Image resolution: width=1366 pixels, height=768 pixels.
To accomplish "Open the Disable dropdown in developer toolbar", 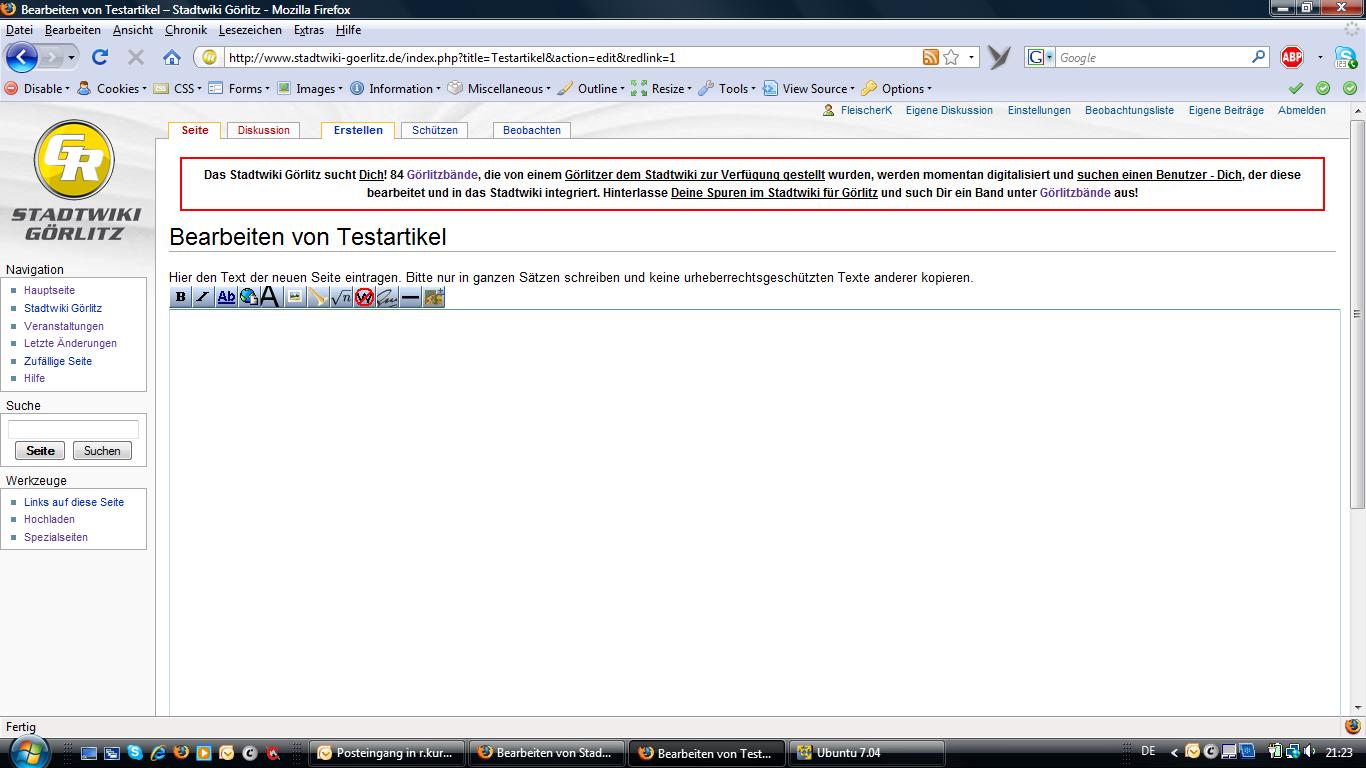I will click(x=42, y=89).
